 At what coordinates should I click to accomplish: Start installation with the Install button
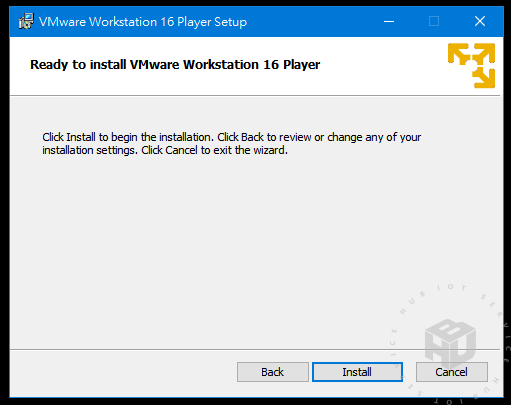pos(357,372)
